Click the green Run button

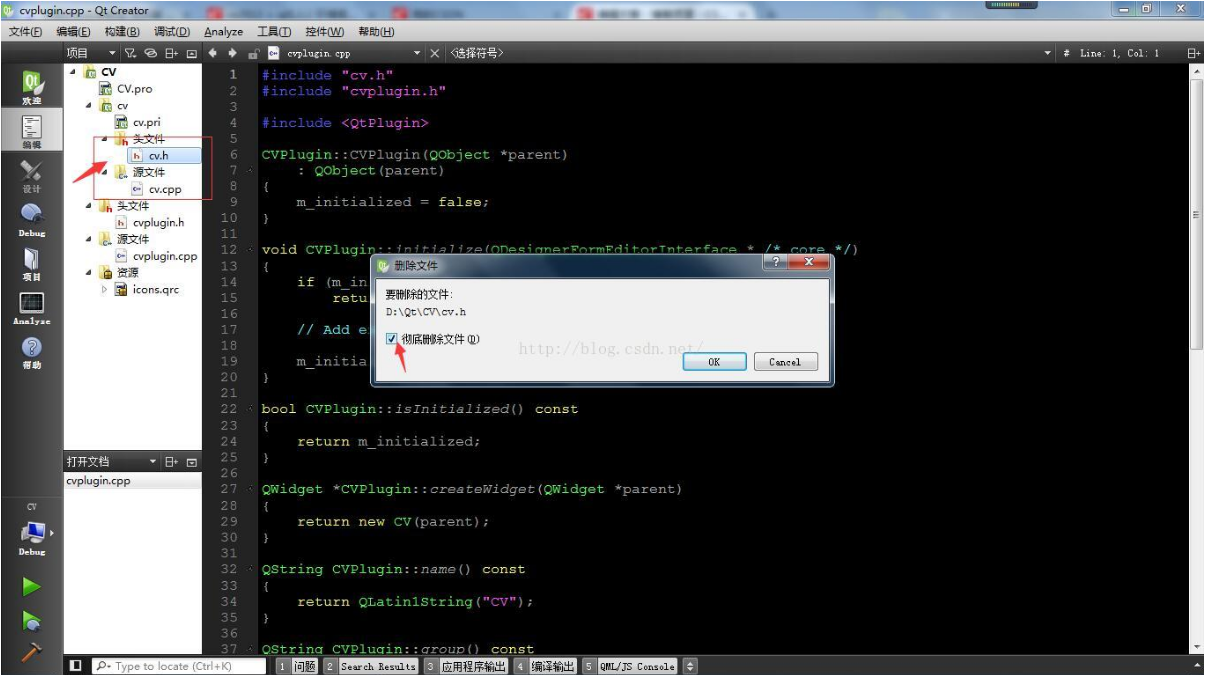32,587
